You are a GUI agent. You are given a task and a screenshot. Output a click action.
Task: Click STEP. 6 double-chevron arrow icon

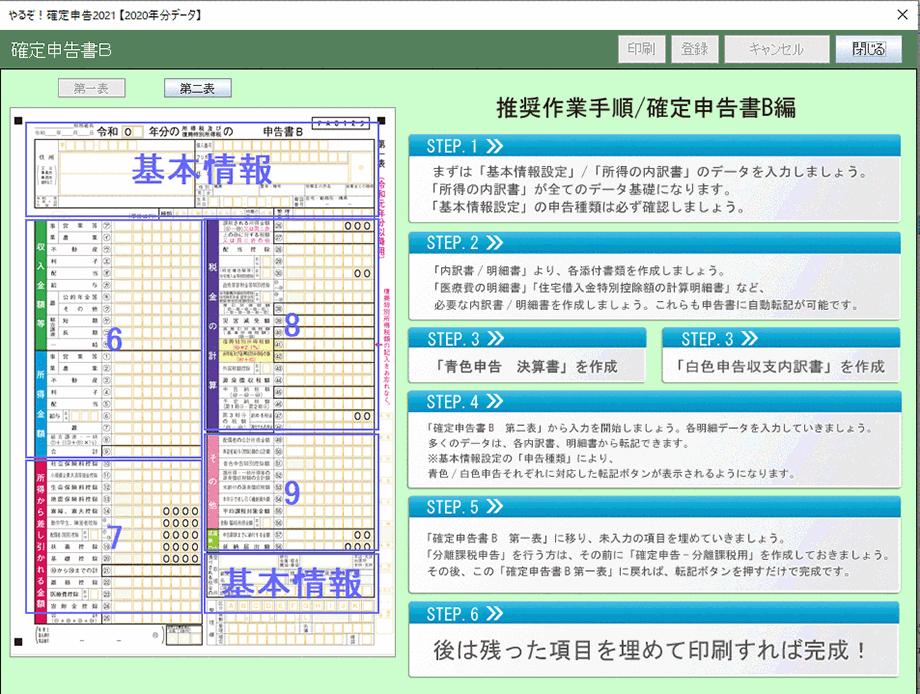[x=495, y=614]
